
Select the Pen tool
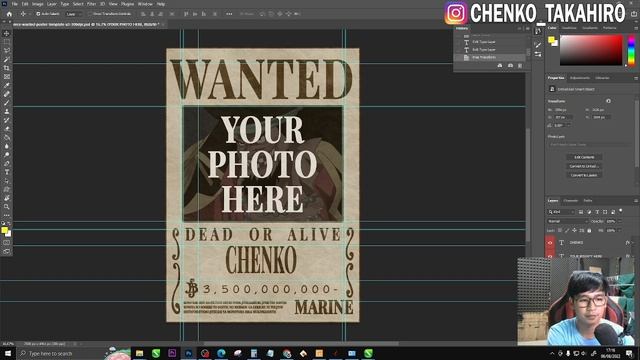tap(7, 163)
